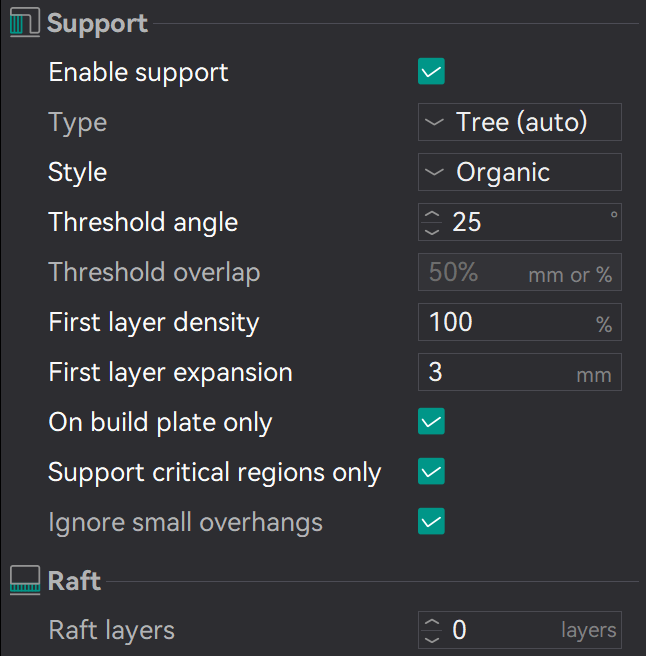Image resolution: width=646 pixels, height=656 pixels.
Task: Decrement Raft layers using down arrow
Action: tap(432, 638)
